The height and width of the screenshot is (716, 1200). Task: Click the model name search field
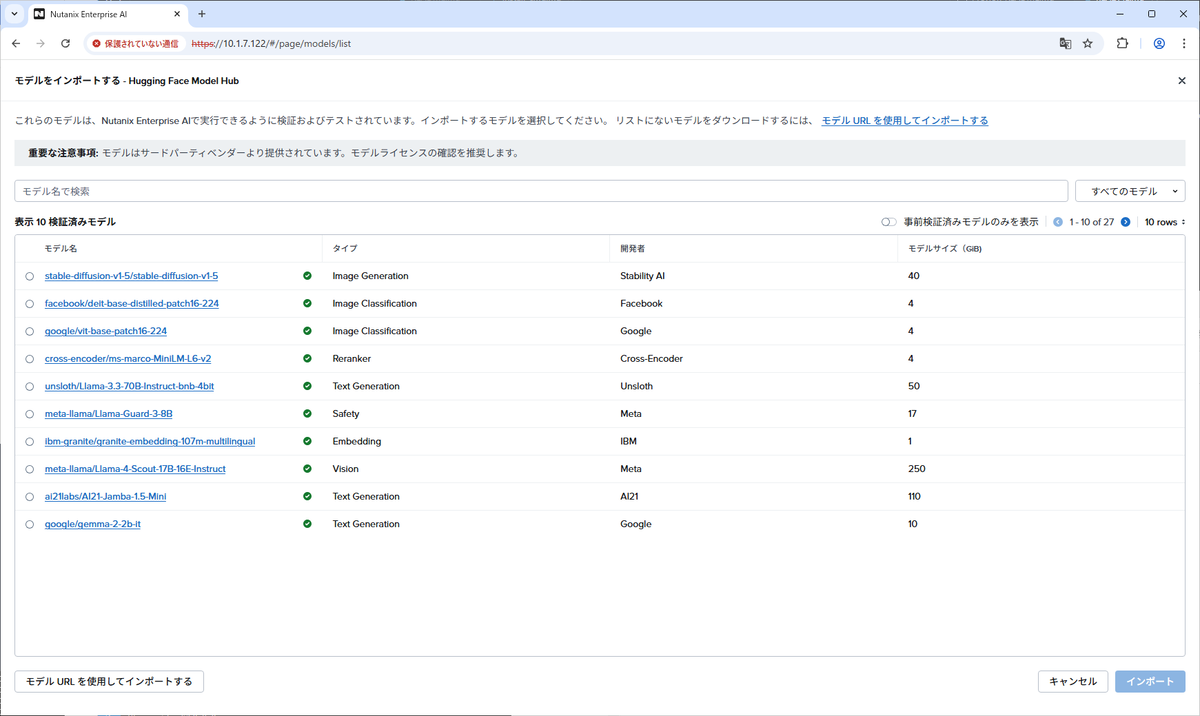541,191
